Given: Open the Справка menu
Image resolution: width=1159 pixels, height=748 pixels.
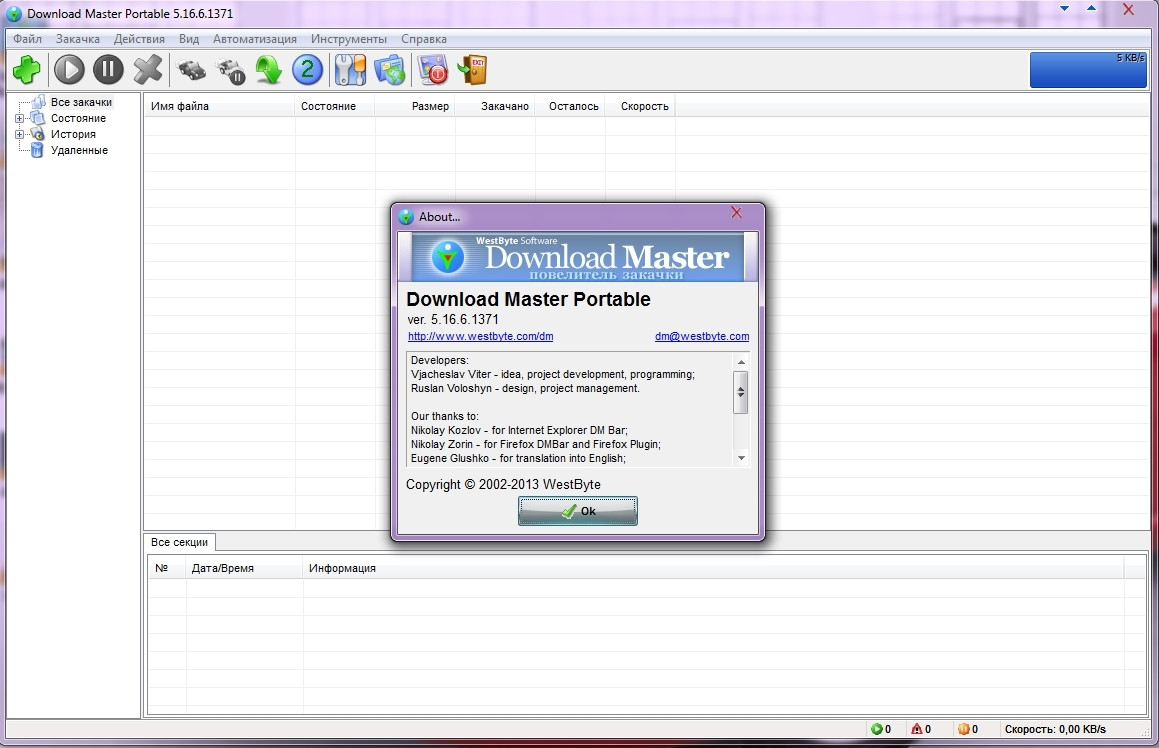Looking at the screenshot, I should click(424, 39).
